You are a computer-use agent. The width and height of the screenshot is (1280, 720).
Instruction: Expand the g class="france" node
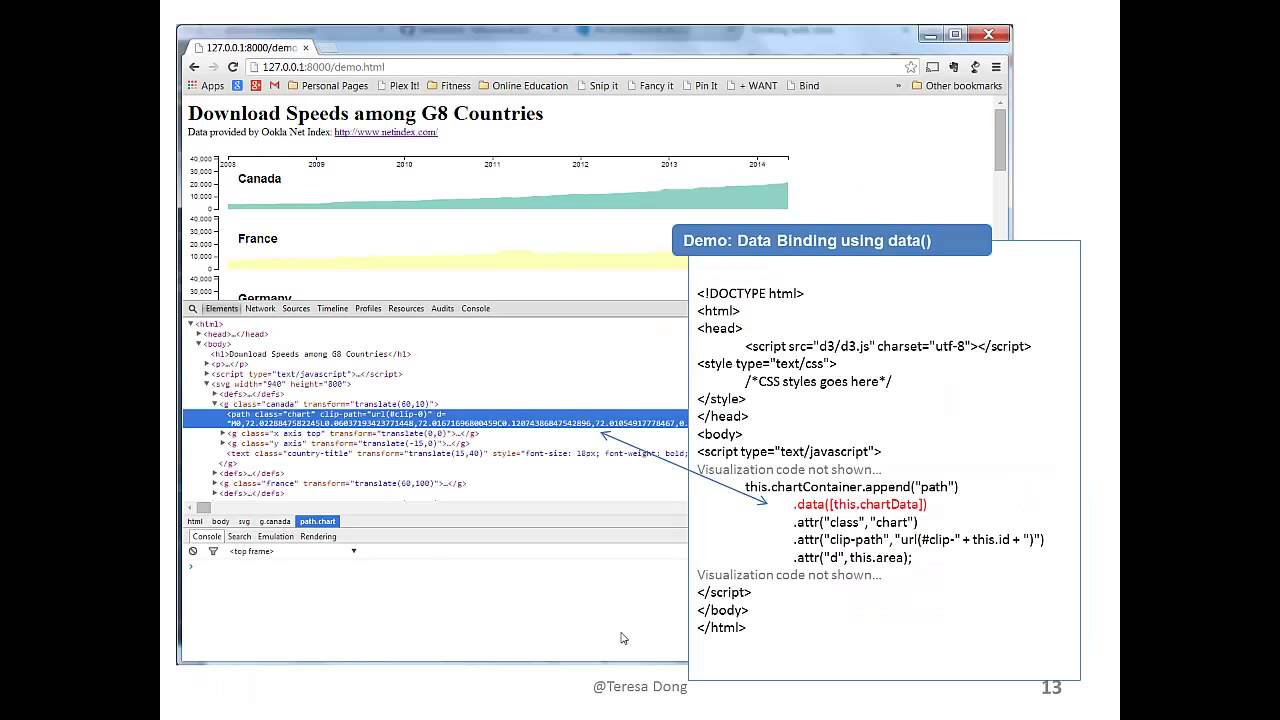point(215,484)
